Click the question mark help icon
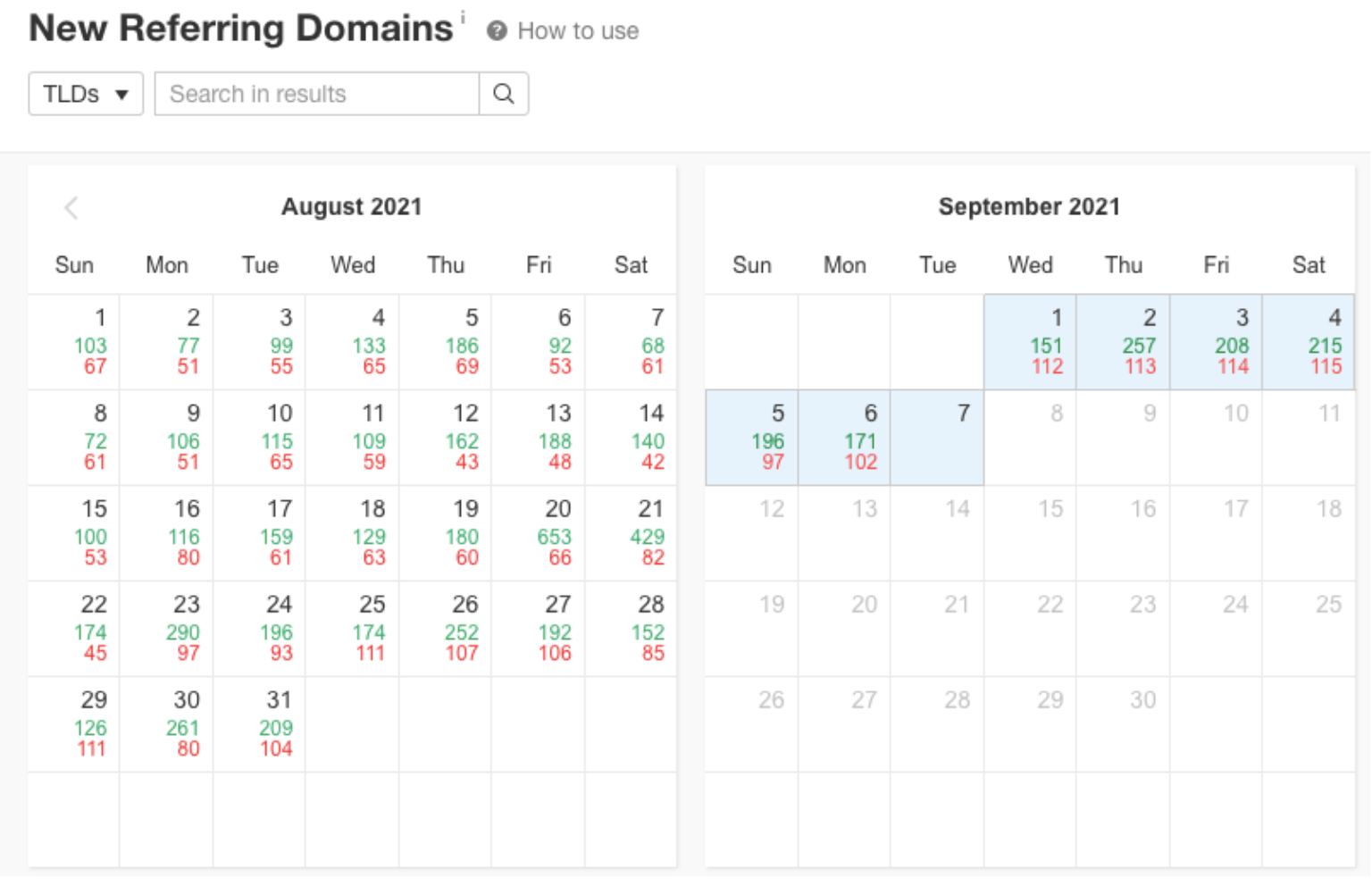The width and height of the screenshot is (1372, 886). tap(497, 31)
